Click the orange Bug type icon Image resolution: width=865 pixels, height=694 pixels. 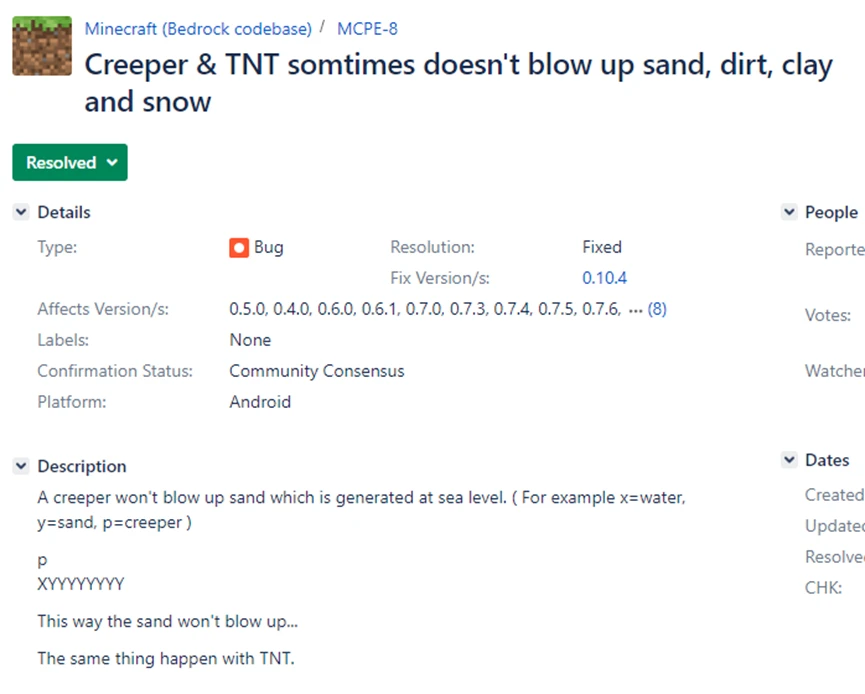[239, 248]
